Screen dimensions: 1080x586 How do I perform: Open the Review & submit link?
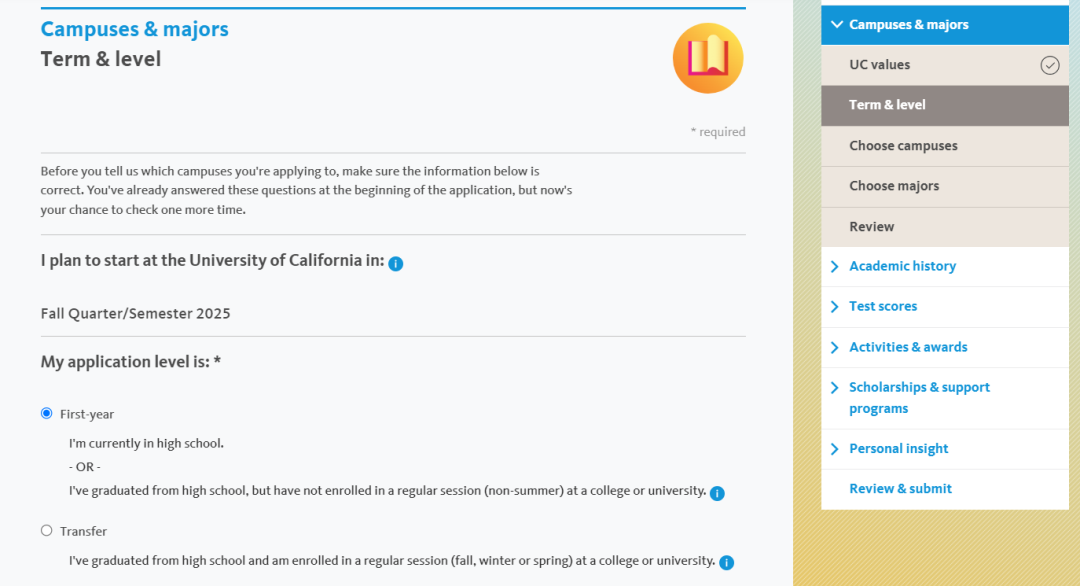[900, 488]
